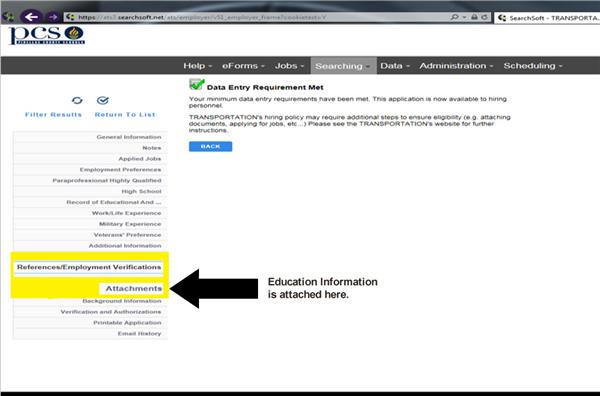600x396 pixels.
Task: Click the Data Entry Requirement Met heading
Action: pyautogui.click(x=265, y=87)
